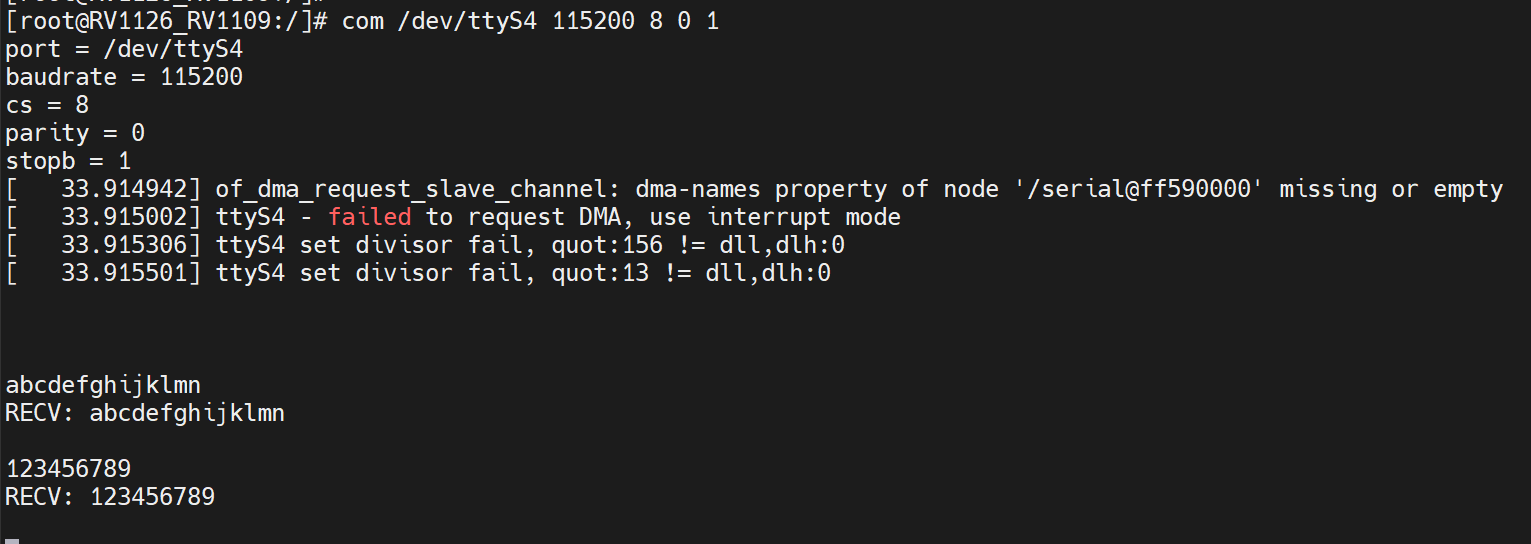The width and height of the screenshot is (1531, 544).
Task: Click the red 'failed' word
Action: (x=369, y=217)
